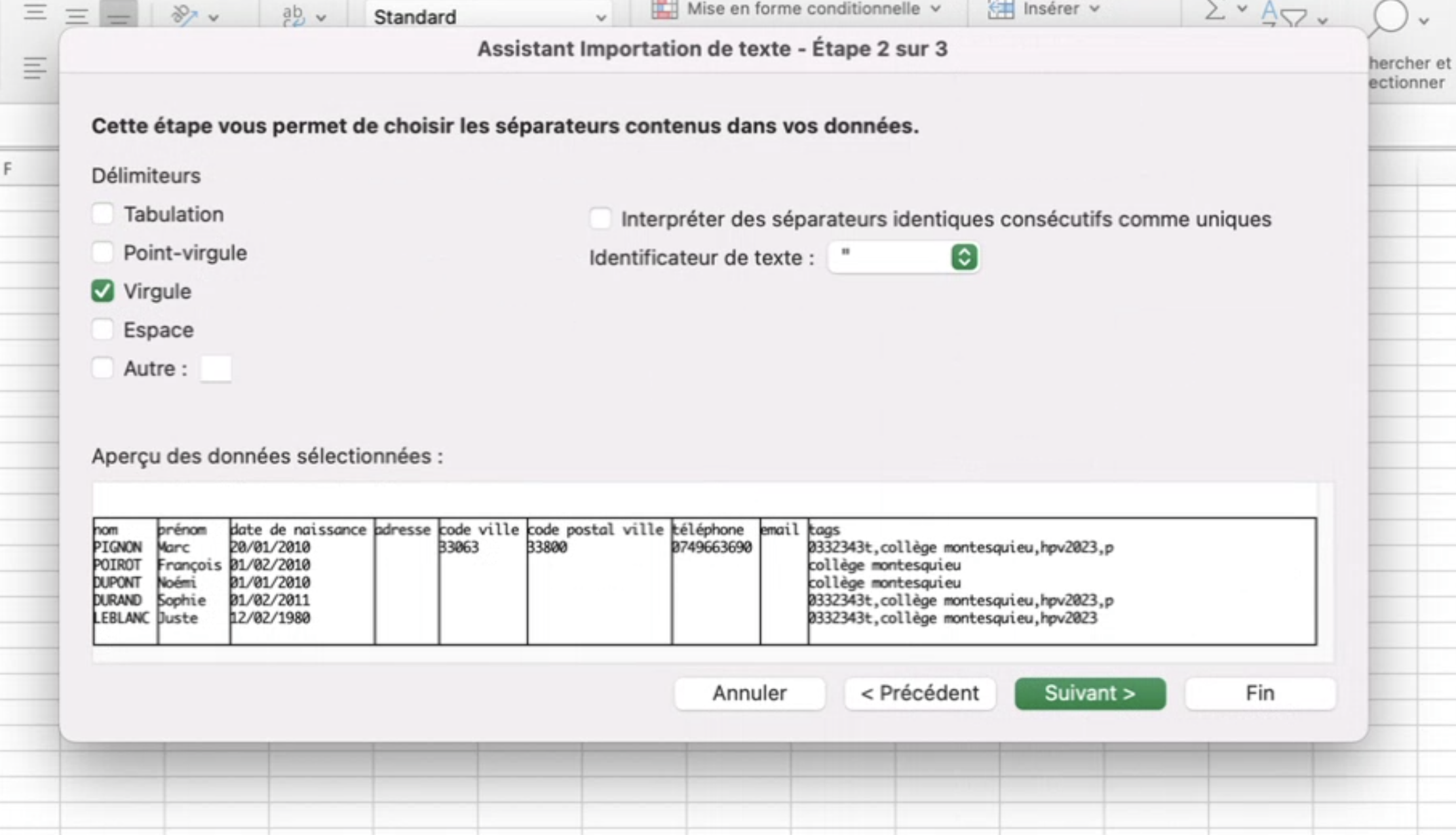Tick the Autre delimiter checkbox
The height and width of the screenshot is (835, 1456).
102,368
